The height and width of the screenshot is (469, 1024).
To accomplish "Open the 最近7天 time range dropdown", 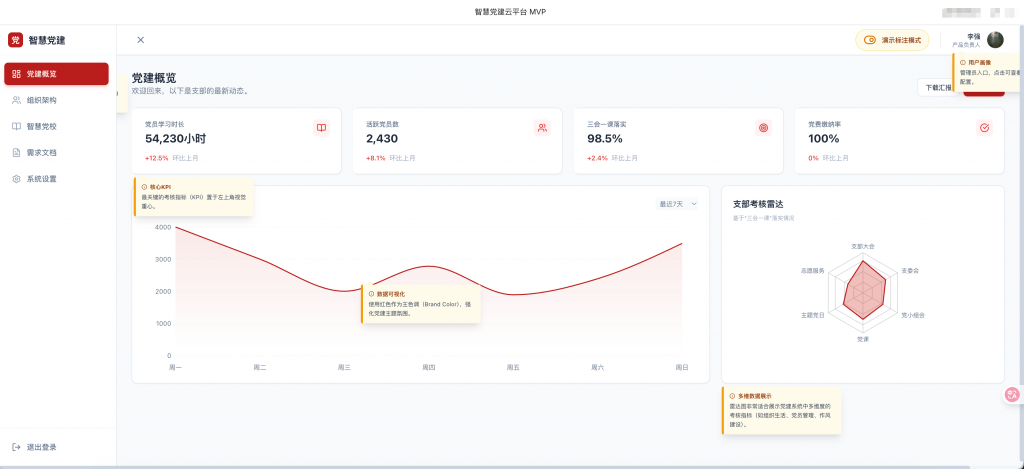I will point(677,204).
